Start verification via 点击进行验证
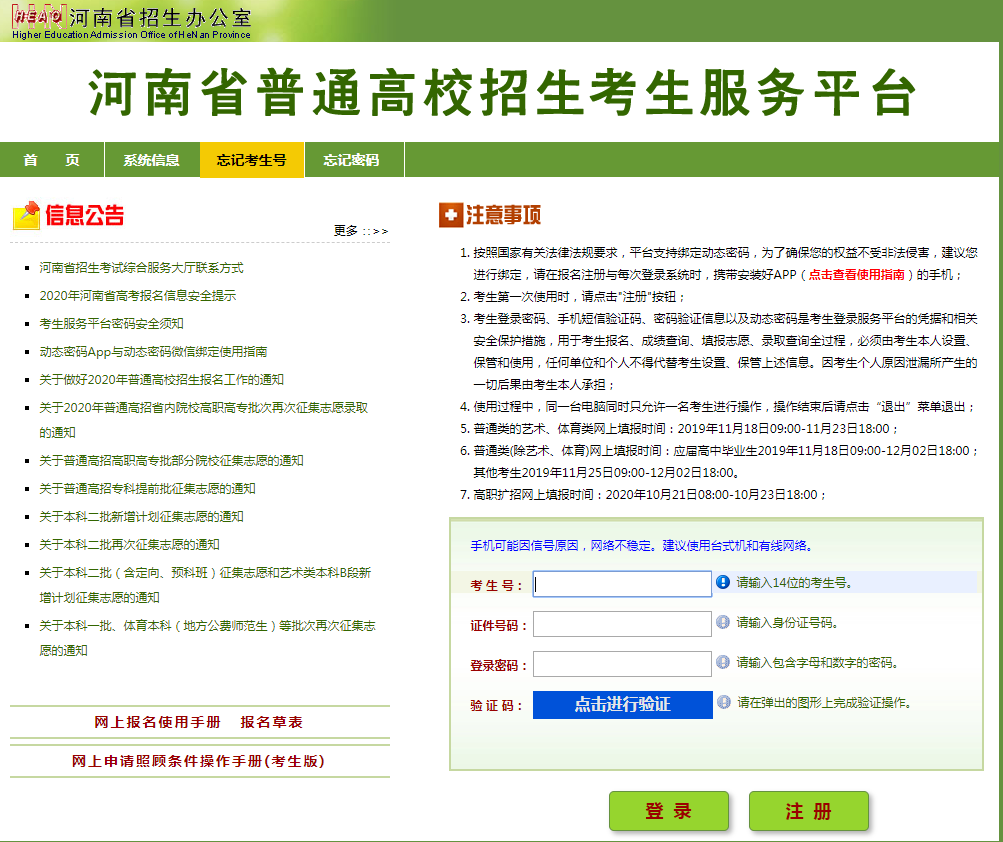 pos(621,704)
